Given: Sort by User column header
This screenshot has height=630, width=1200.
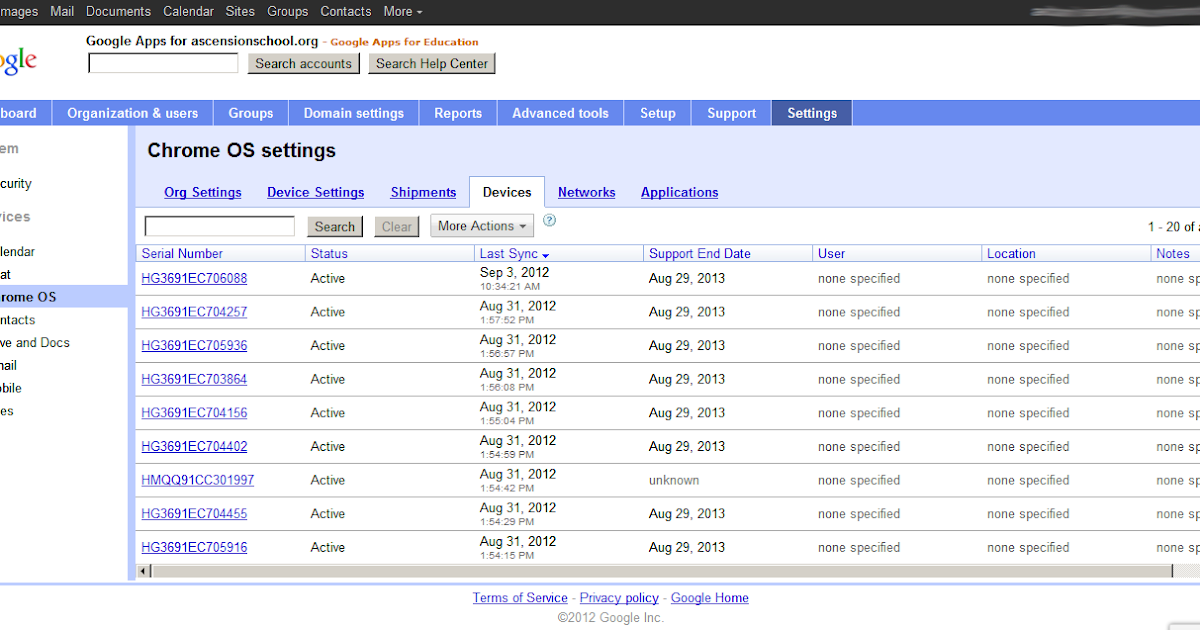Looking at the screenshot, I should tap(832, 254).
